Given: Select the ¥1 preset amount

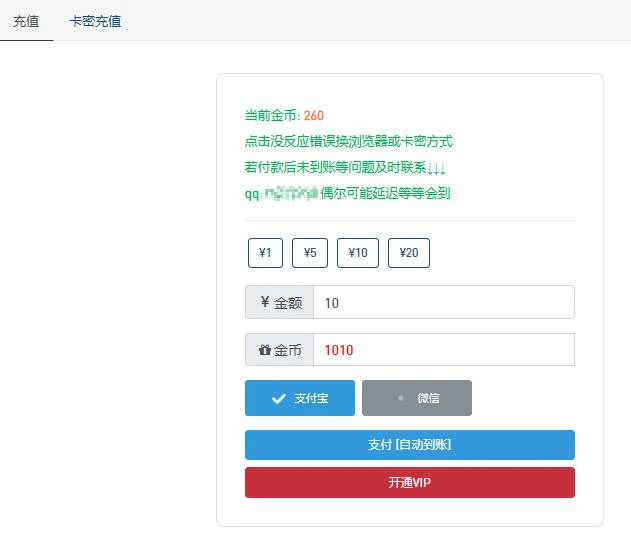Looking at the screenshot, I should coord(265,253).
